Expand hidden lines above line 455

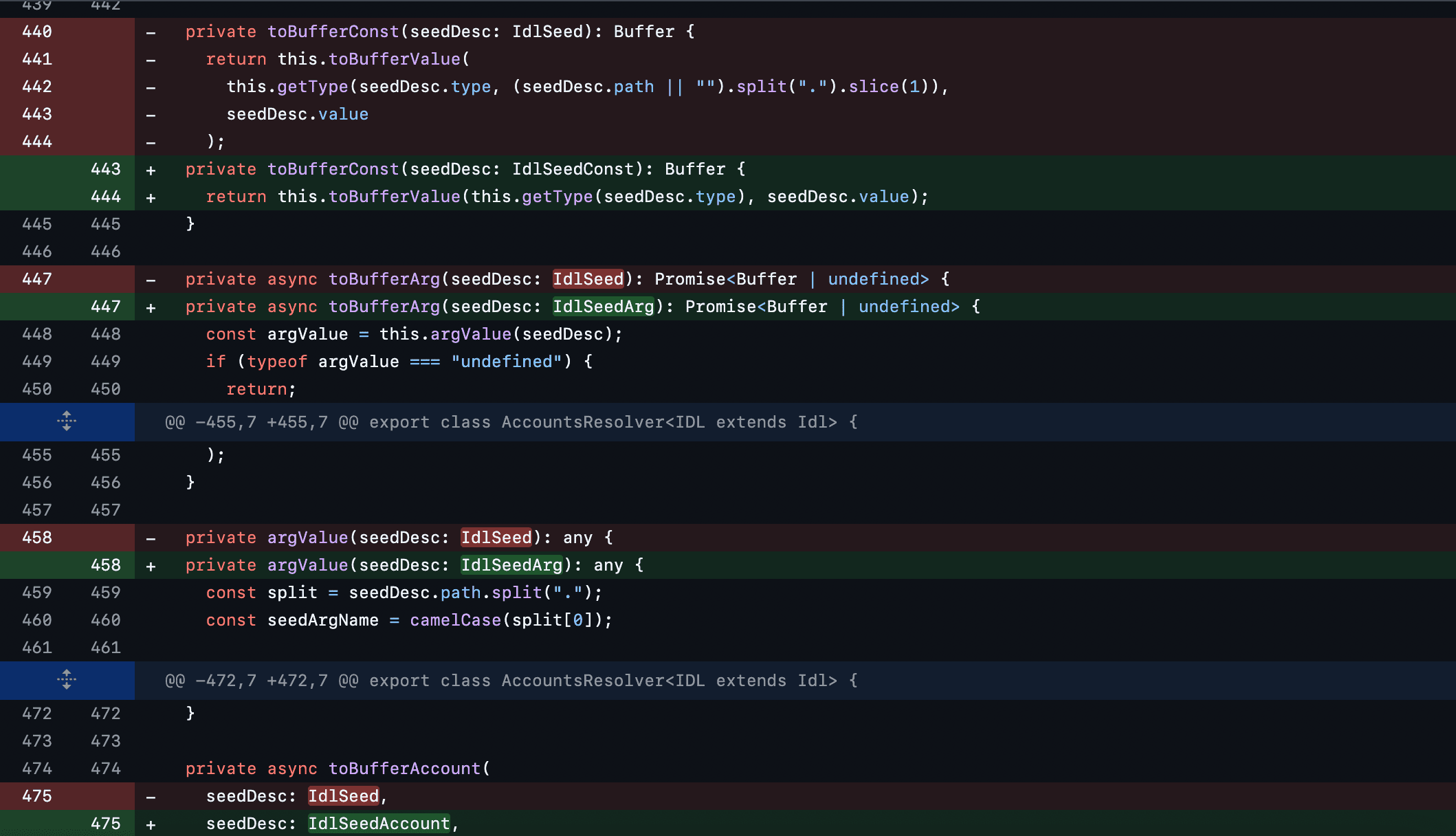(67, 421)
